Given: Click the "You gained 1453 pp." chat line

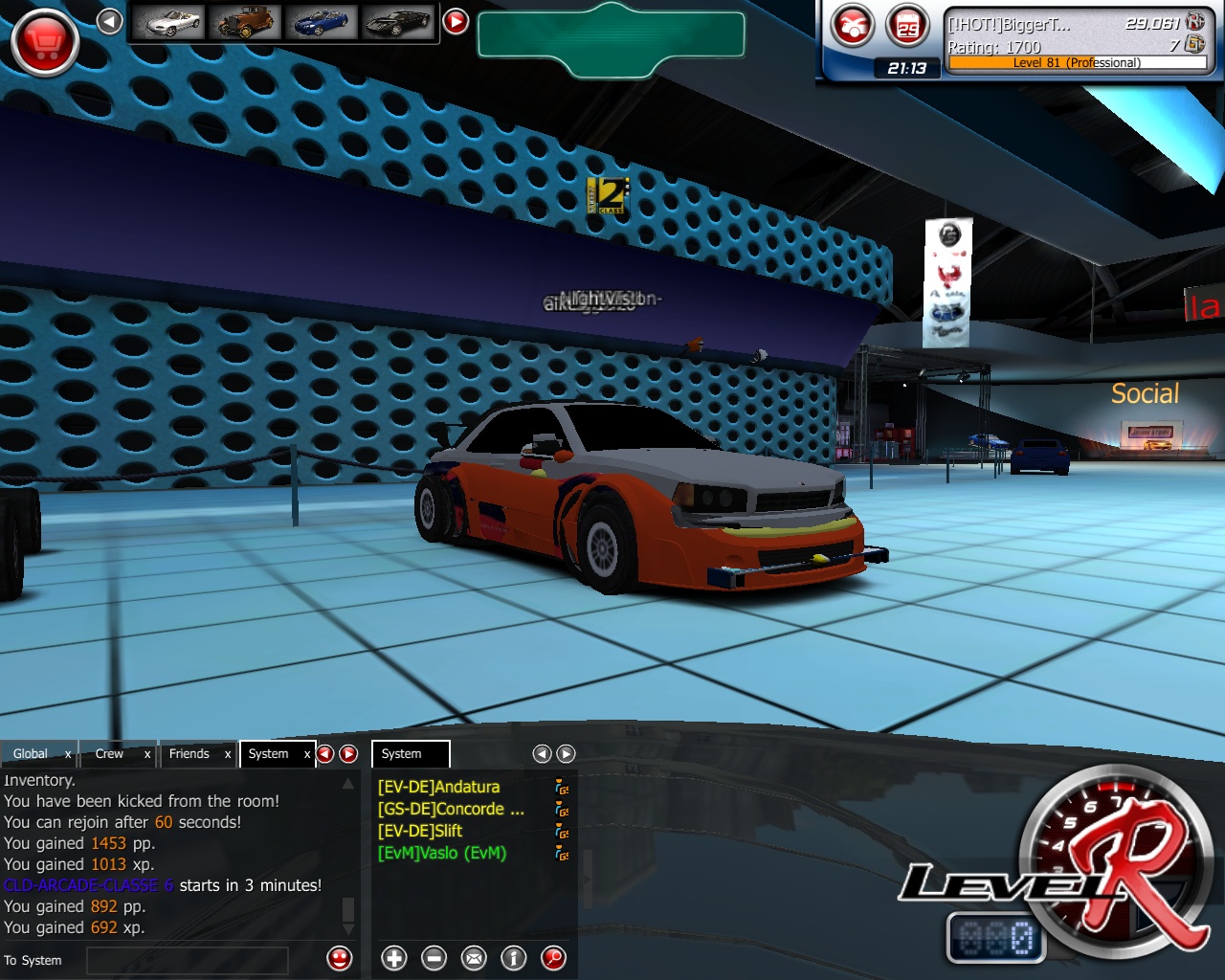Looking at the screenshot, I should [x=79, y=843].
